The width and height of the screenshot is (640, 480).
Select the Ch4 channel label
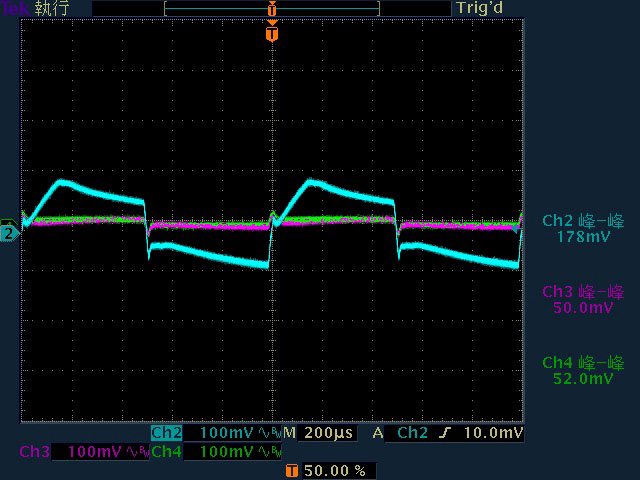point(166,452)
